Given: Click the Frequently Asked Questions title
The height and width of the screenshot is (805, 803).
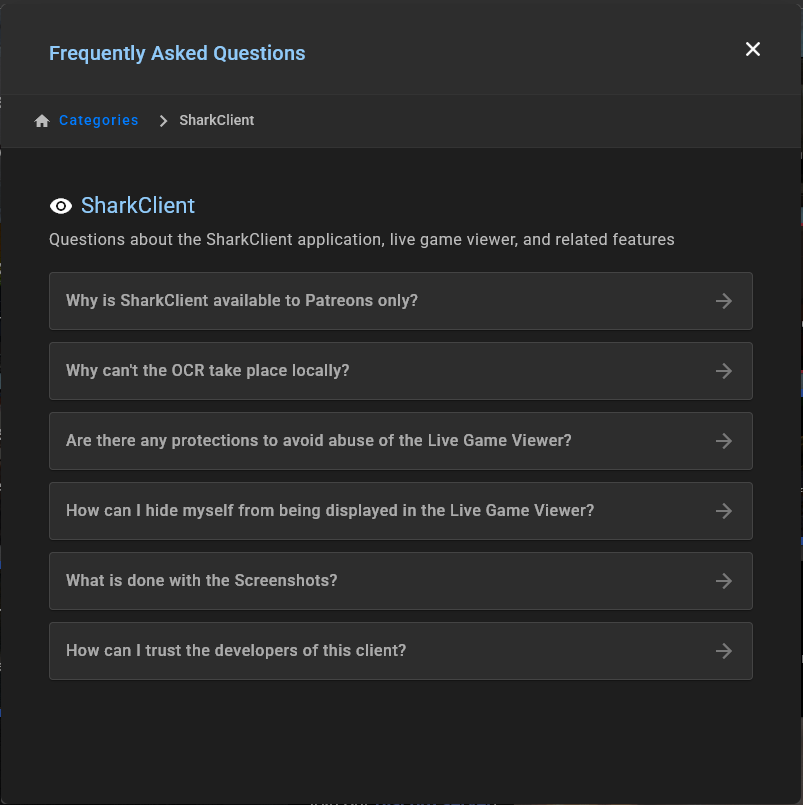Looking at the screenshot, I should 177,53.
